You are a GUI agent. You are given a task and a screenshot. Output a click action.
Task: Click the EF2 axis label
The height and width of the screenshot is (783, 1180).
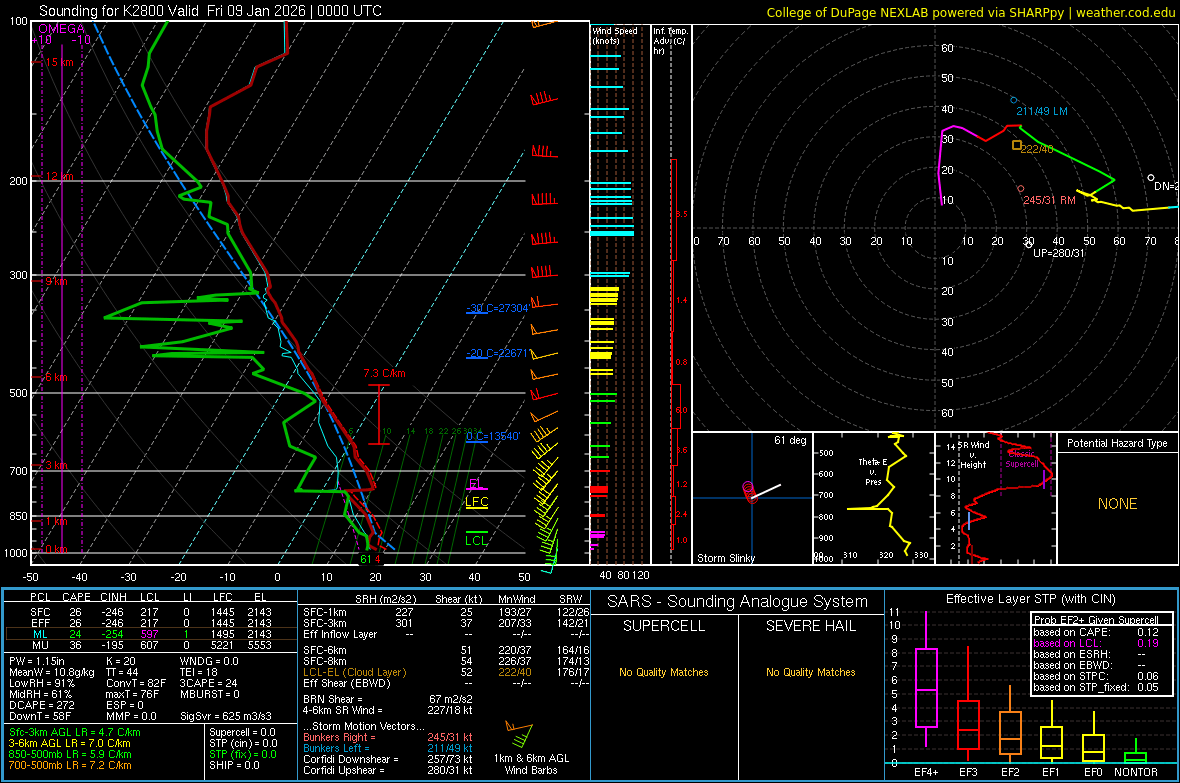point(1010,772)
